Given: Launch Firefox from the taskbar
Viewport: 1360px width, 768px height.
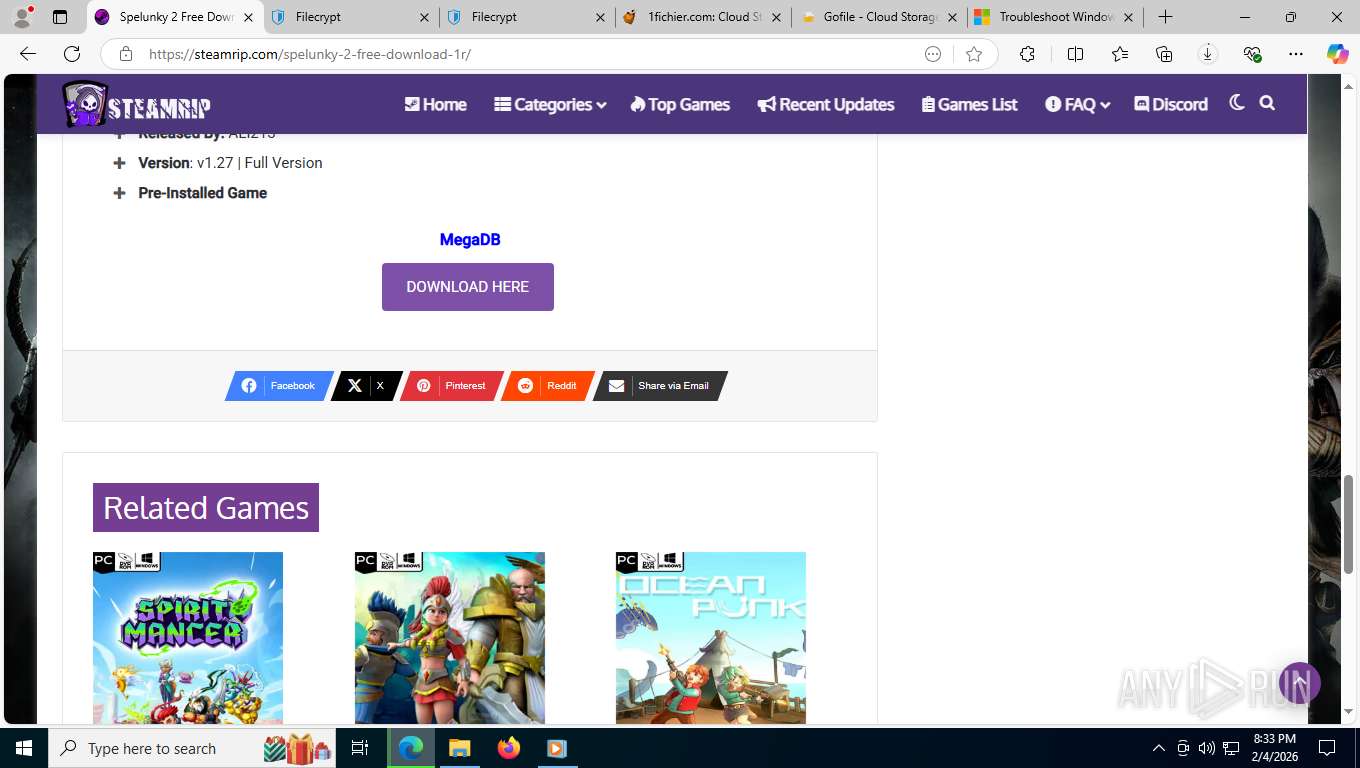Looking at the screenshot, I should tap(509, 748).
